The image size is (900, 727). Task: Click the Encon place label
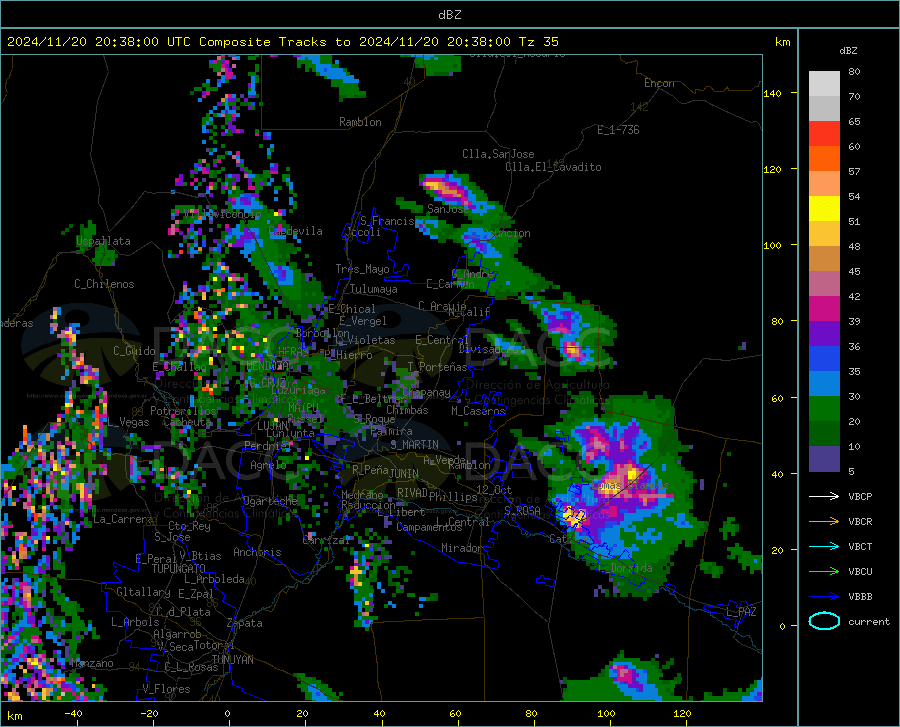click(659, 83)
